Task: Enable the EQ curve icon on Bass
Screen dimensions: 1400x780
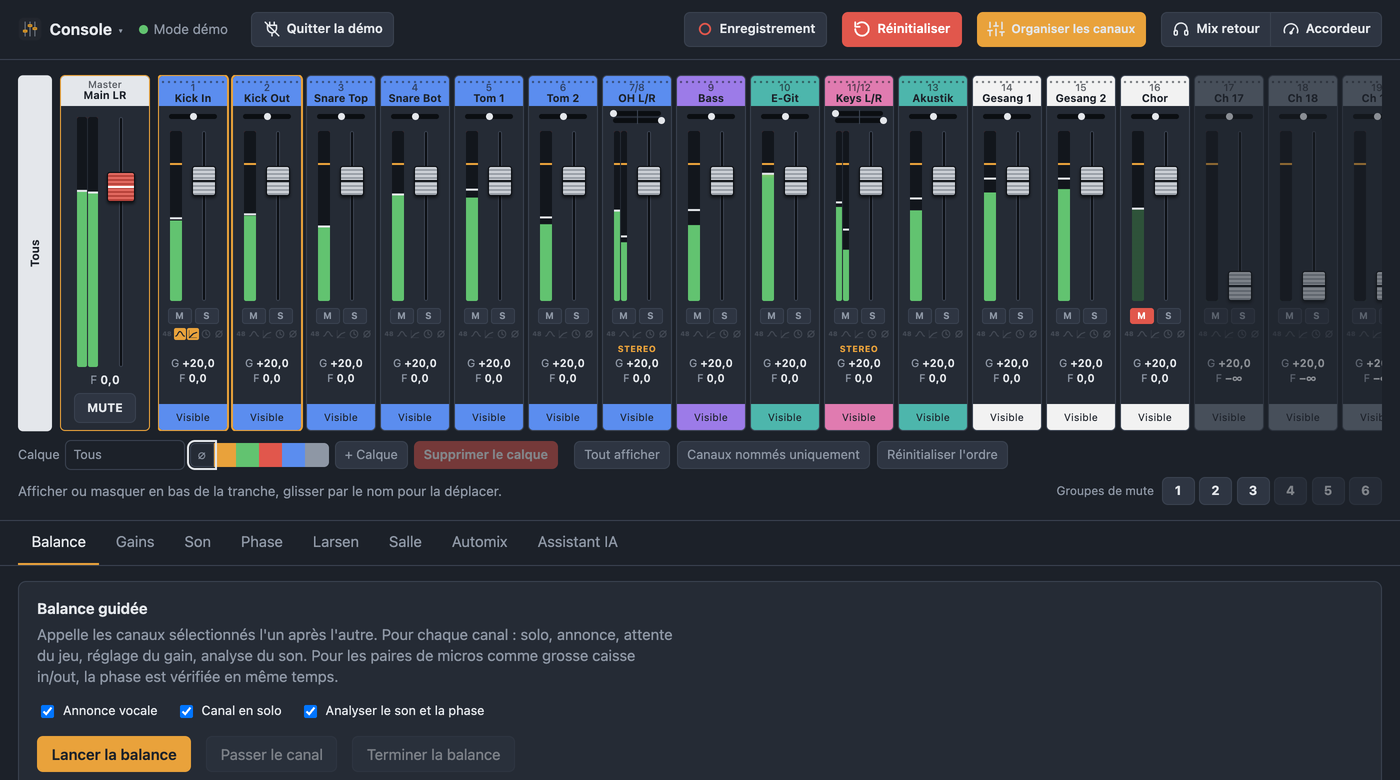Action: [x=698, y=334]
